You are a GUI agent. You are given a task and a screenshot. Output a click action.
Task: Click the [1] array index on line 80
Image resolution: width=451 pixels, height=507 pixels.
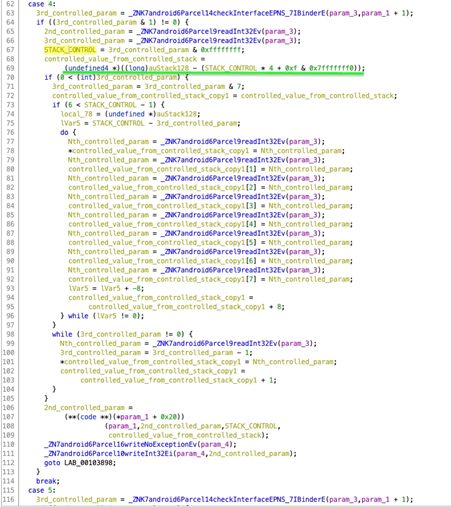tap(251, 169)
